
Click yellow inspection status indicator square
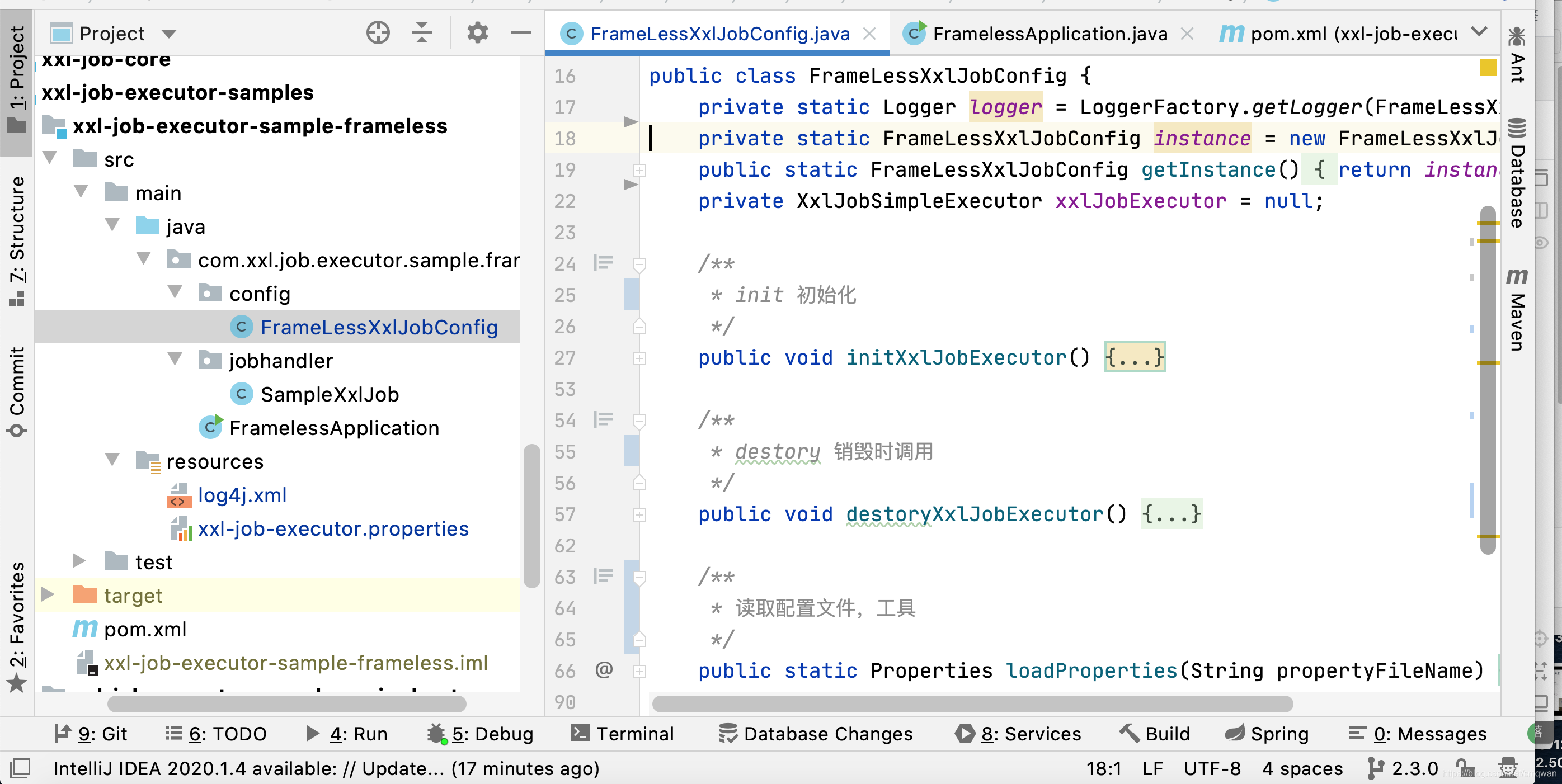(1488, 67)
